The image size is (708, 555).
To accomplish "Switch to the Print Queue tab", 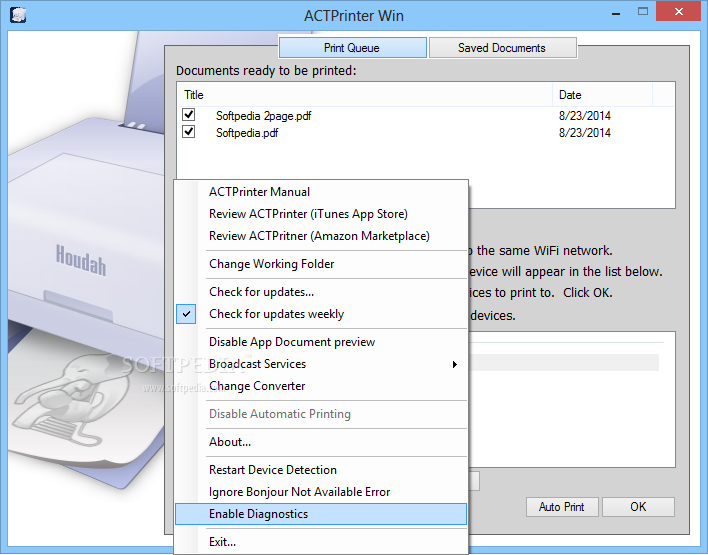I will [353, 48].
